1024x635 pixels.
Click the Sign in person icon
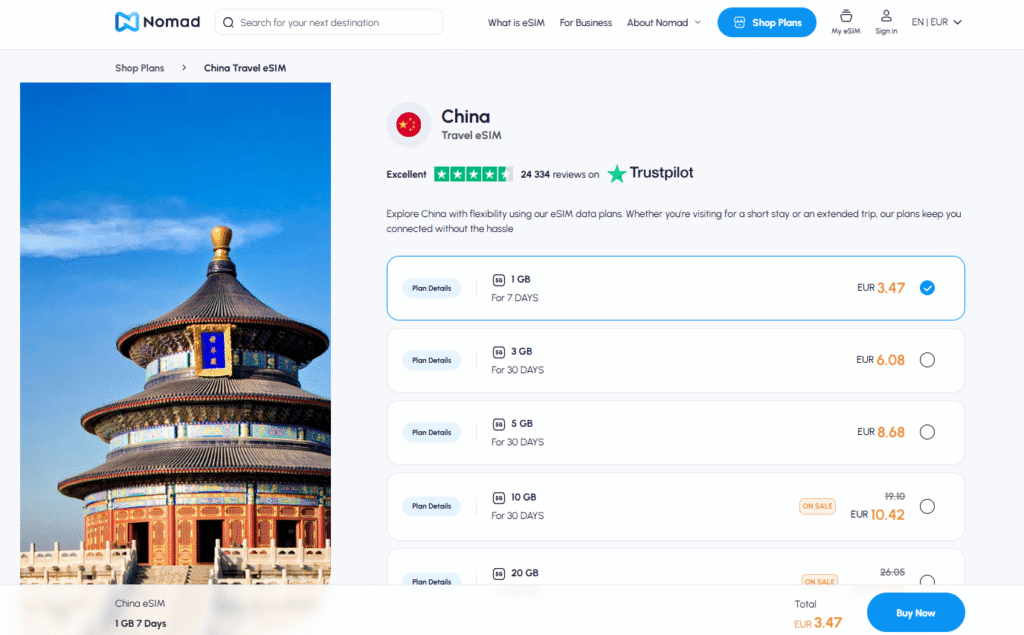[x=886, y=18]
